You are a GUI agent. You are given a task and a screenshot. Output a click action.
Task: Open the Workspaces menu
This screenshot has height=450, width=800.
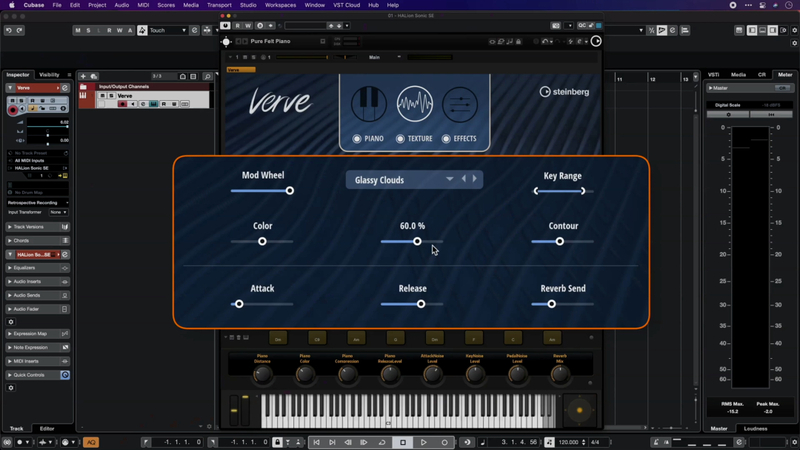[x=280, y=5]
